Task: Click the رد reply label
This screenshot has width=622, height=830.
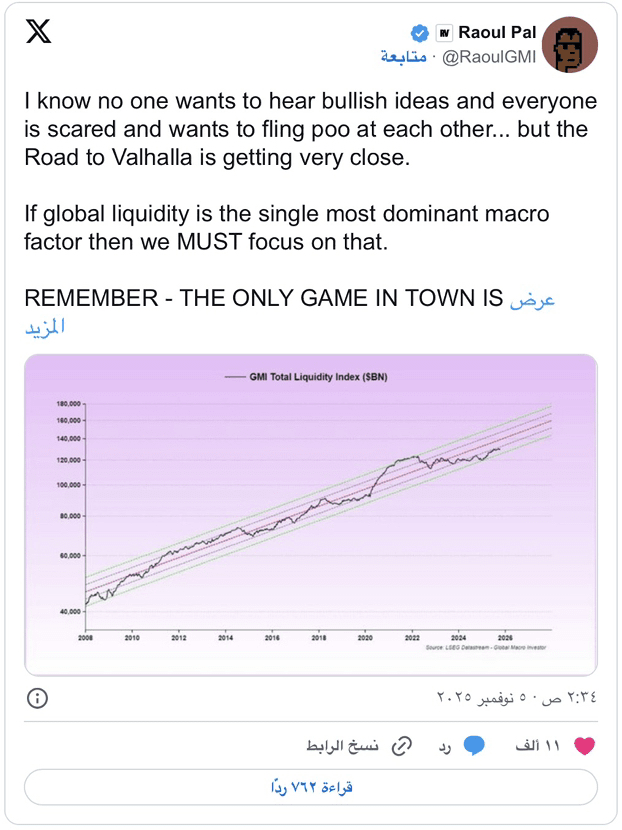Action: pyautogui.click(x=444, y=746)
